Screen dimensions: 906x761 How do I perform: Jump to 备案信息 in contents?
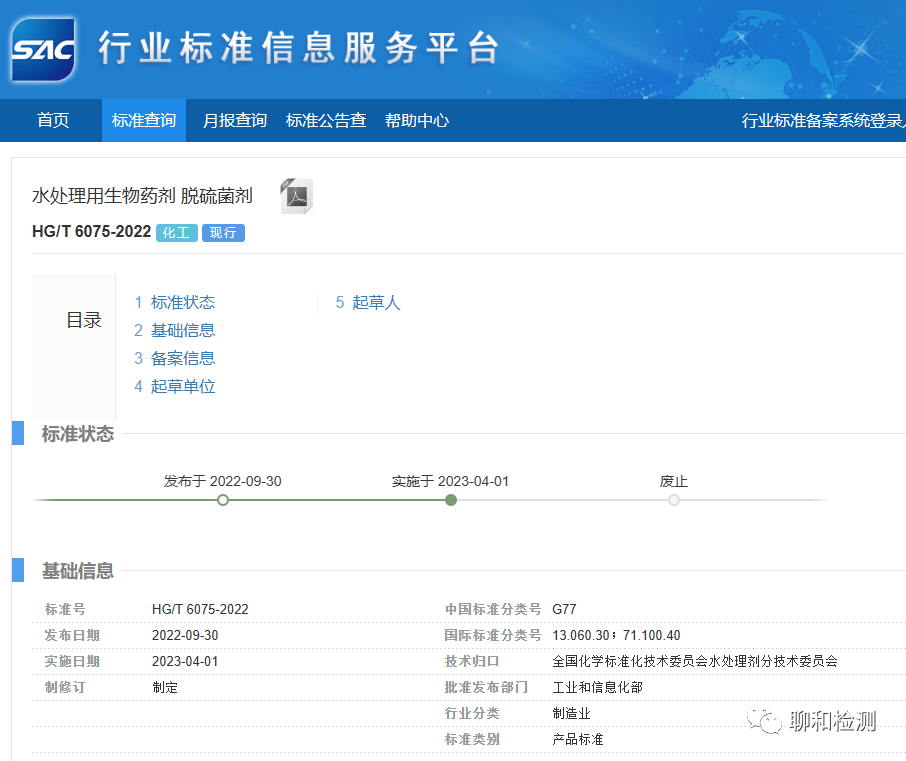pyautogui.click(x=182, y=358)
